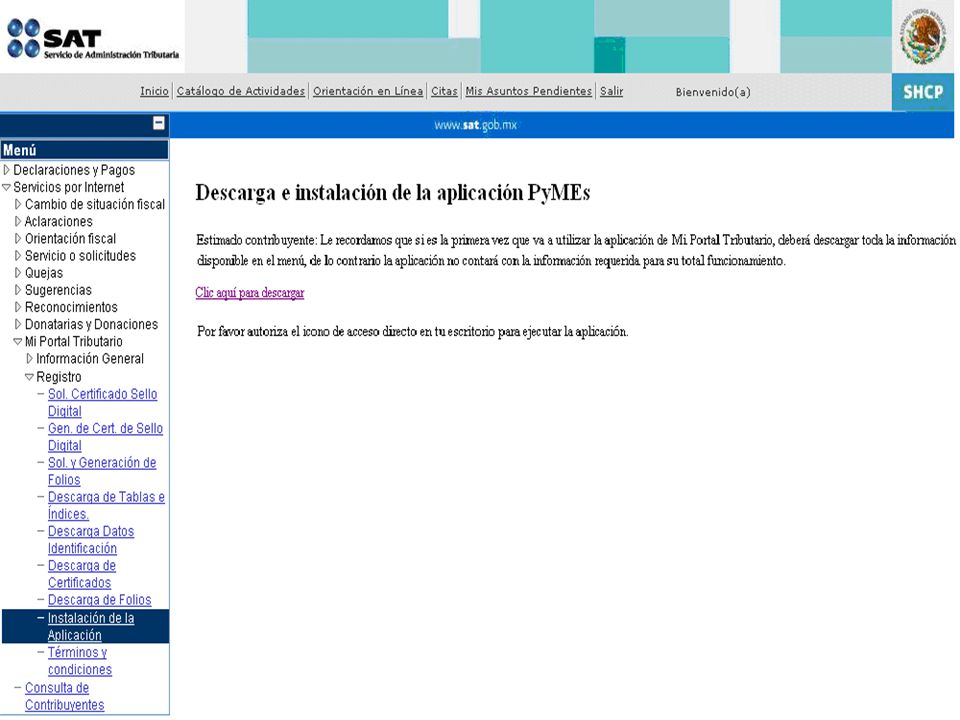Click the 'Bienvenido(a)' greeting text
960x720 pixels.
pos(713,92)
